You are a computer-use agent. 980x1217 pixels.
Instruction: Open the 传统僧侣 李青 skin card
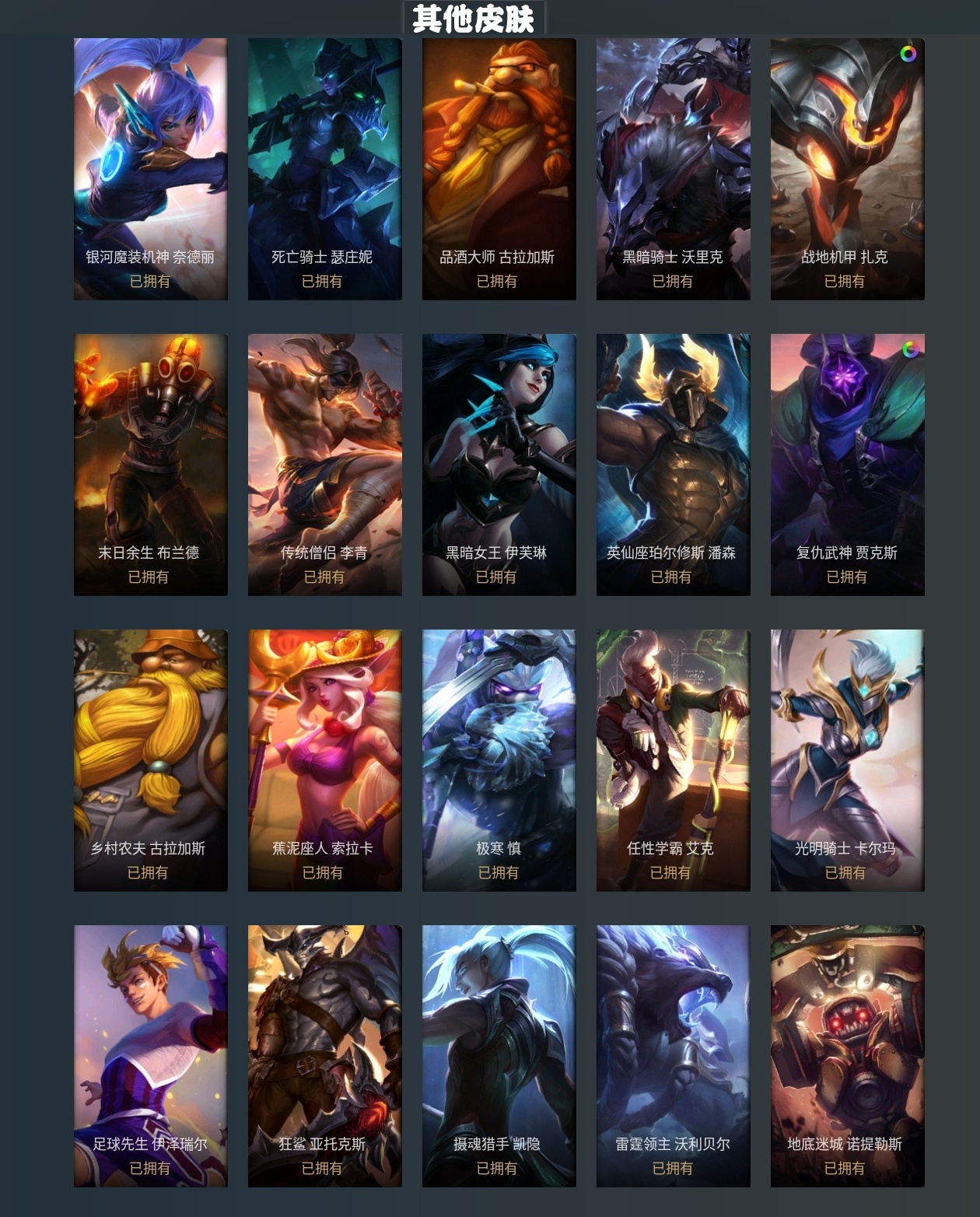click(325, 465)
